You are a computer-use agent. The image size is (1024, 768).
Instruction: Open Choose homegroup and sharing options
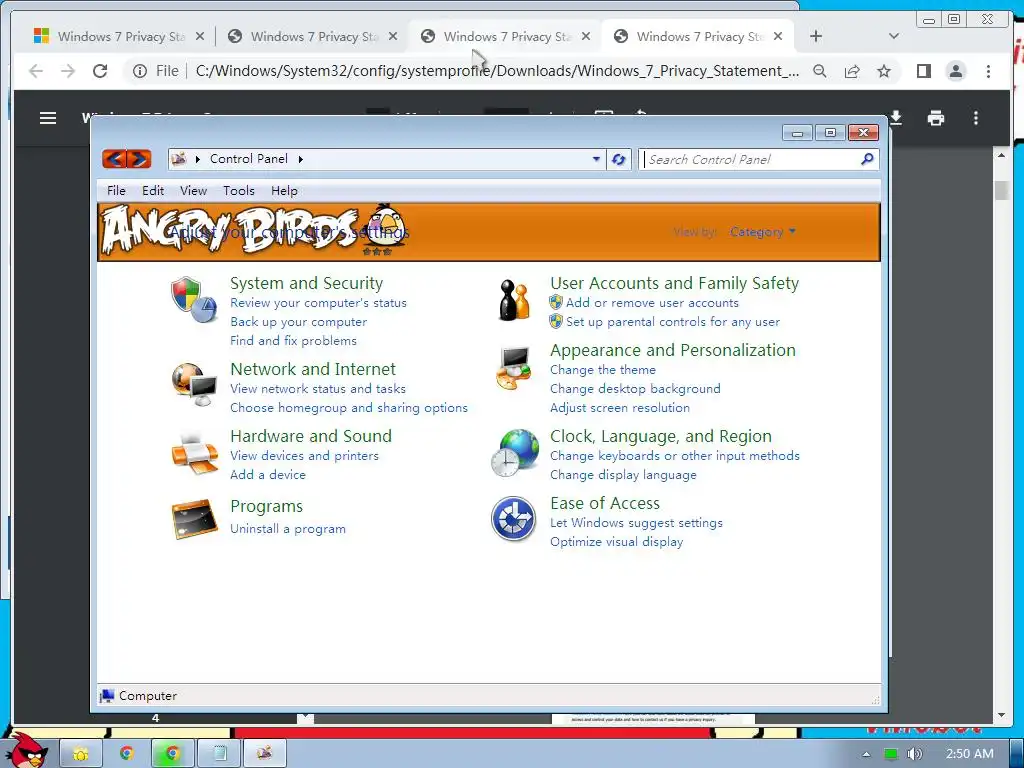(349, 408)
